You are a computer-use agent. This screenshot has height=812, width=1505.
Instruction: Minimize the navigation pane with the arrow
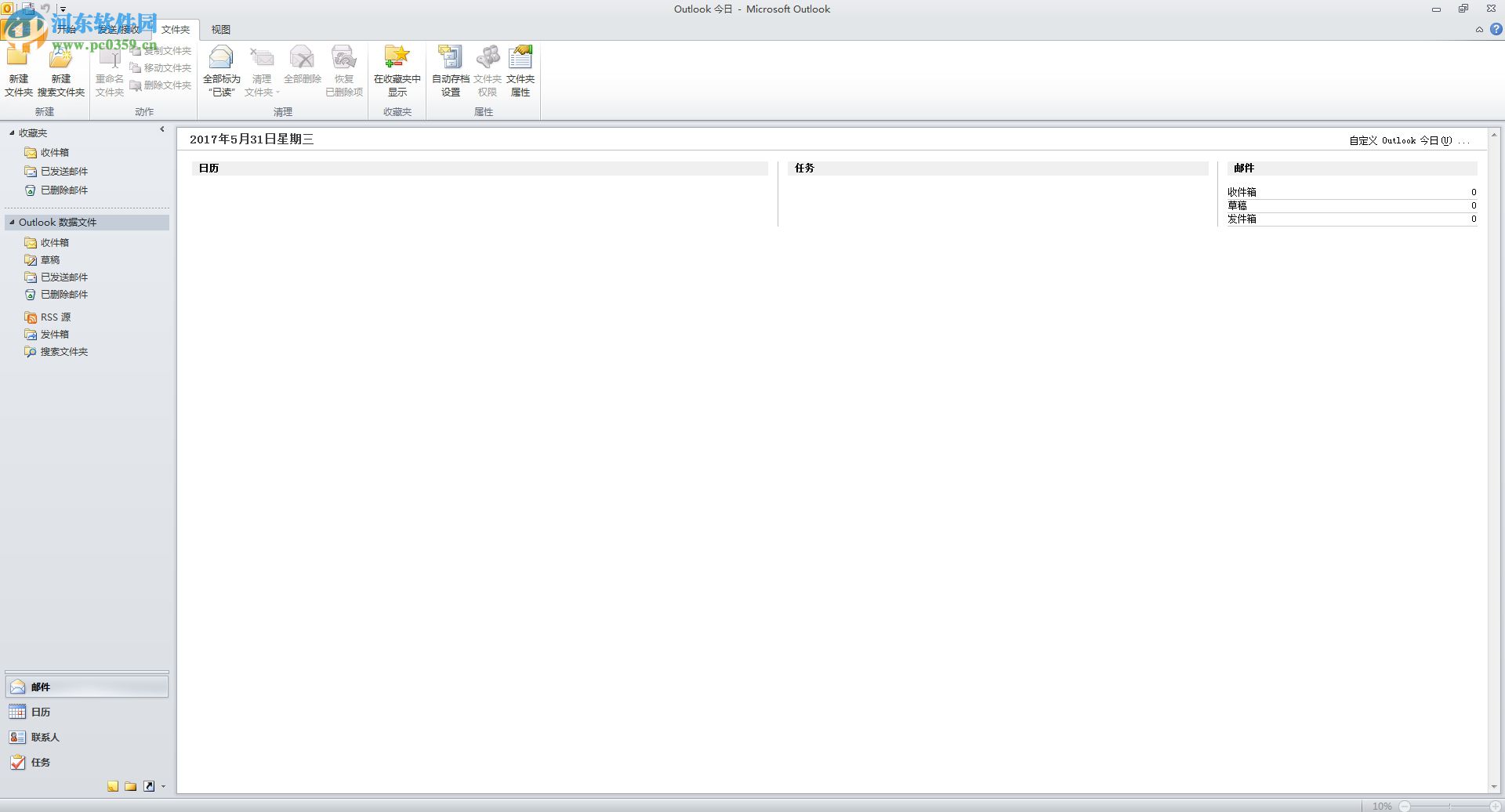point(162,130)
